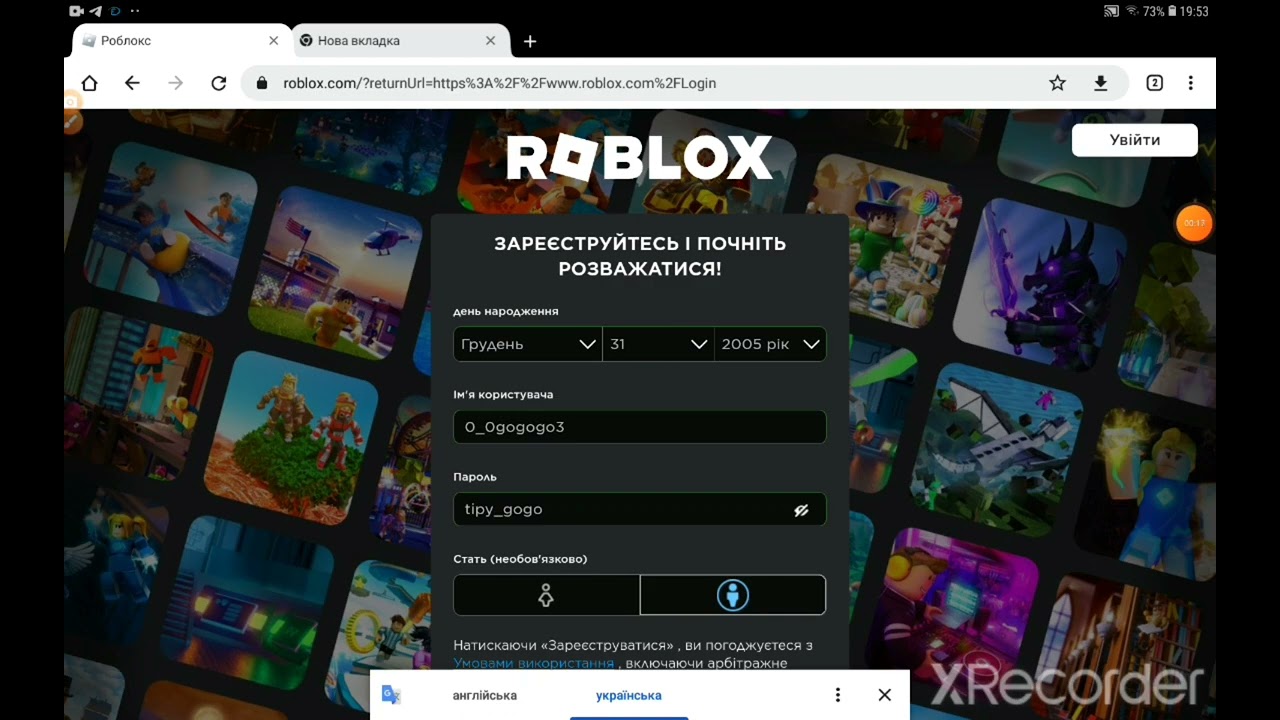Viewport: 1280px width, 720px height.
Task: Open birth month dropdown Грудень
Action: click(527, 344)
